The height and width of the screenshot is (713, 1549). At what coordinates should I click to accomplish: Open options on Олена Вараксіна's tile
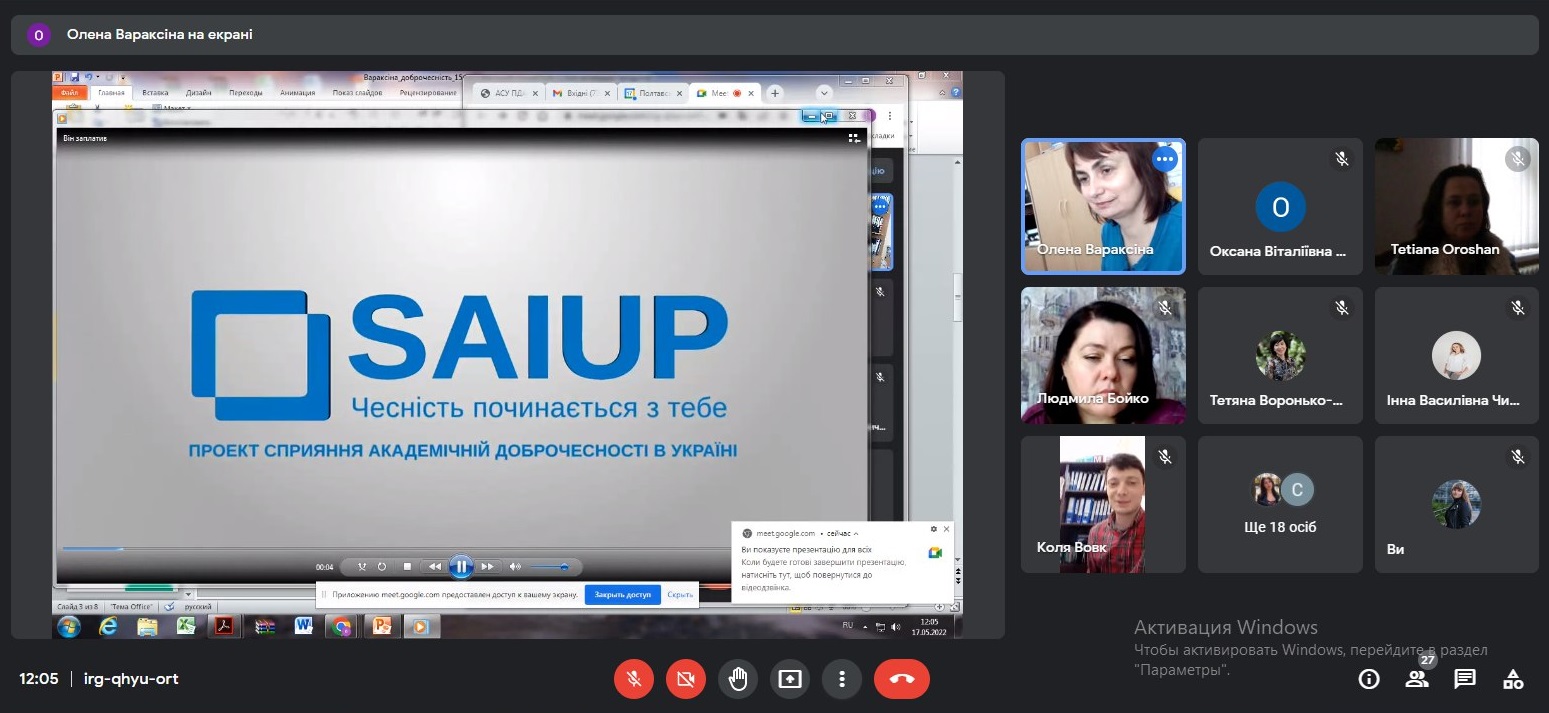[x=1164, y=159]
